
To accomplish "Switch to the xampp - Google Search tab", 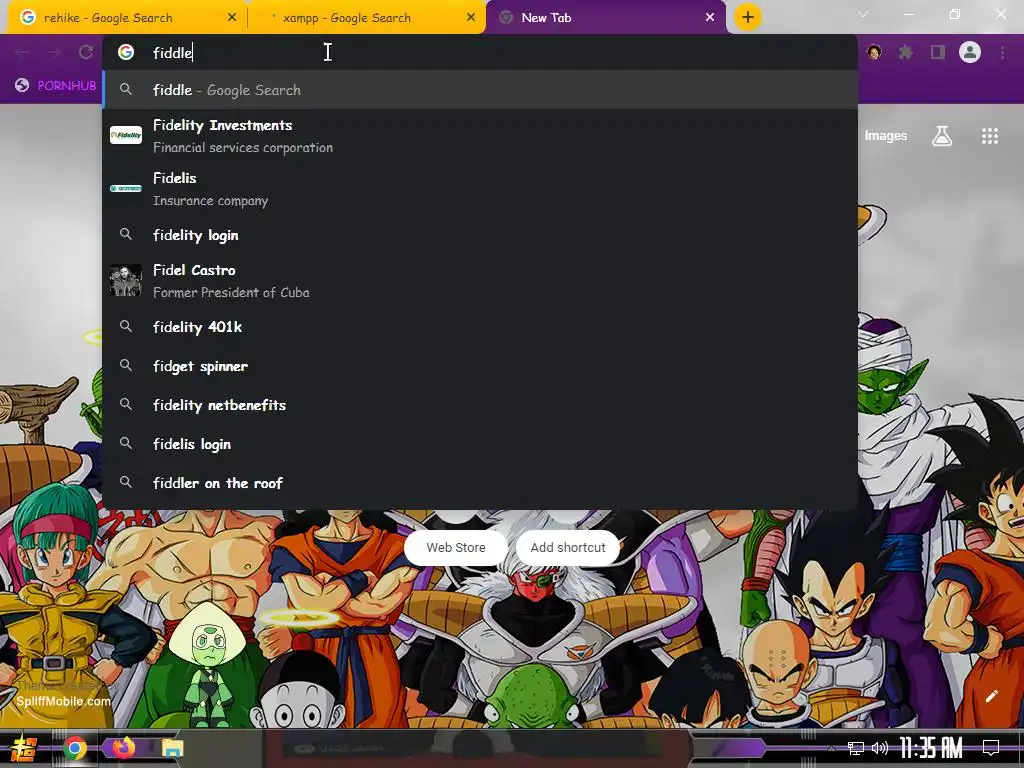I will tap(367, 18).
